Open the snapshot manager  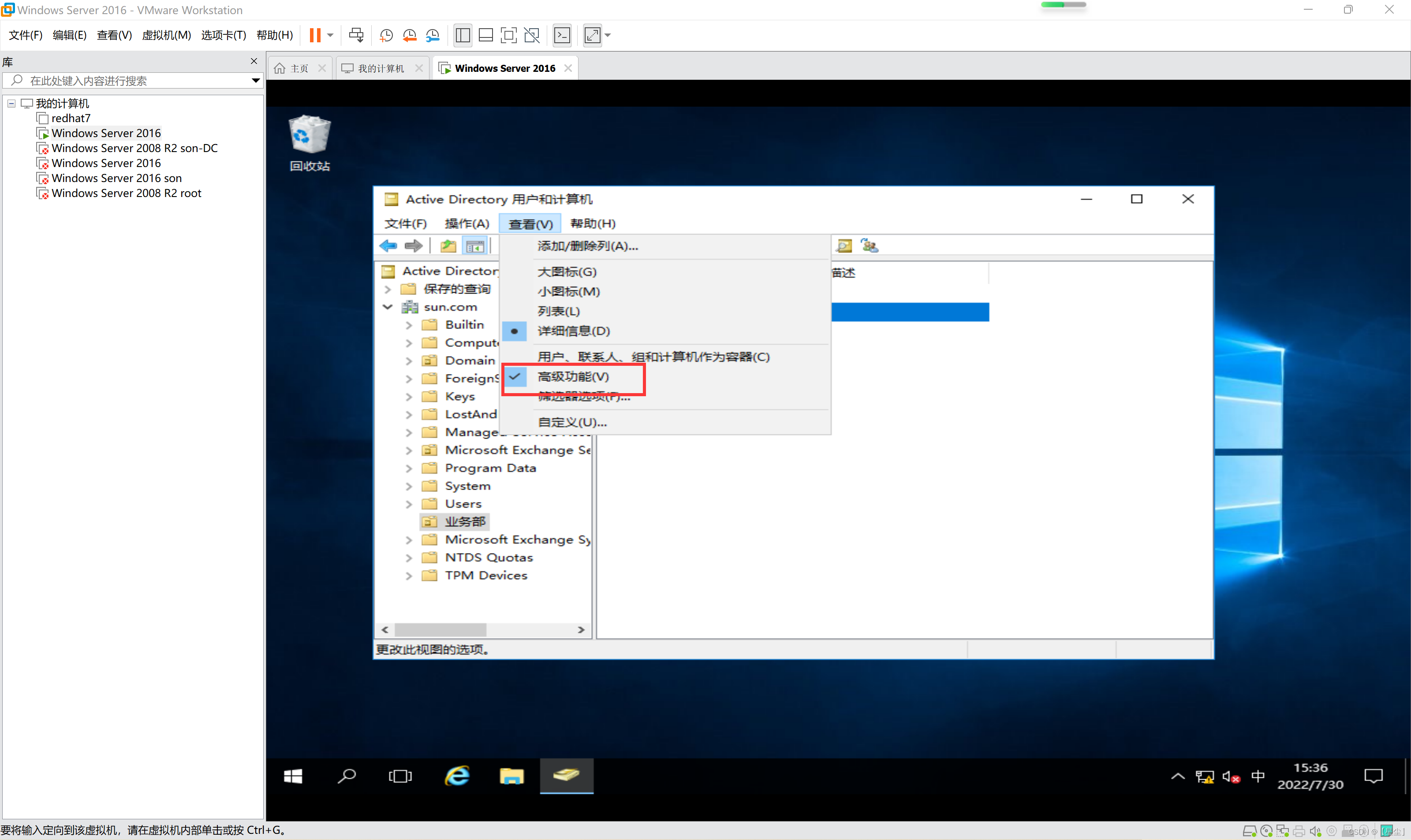tap(433, 35)
